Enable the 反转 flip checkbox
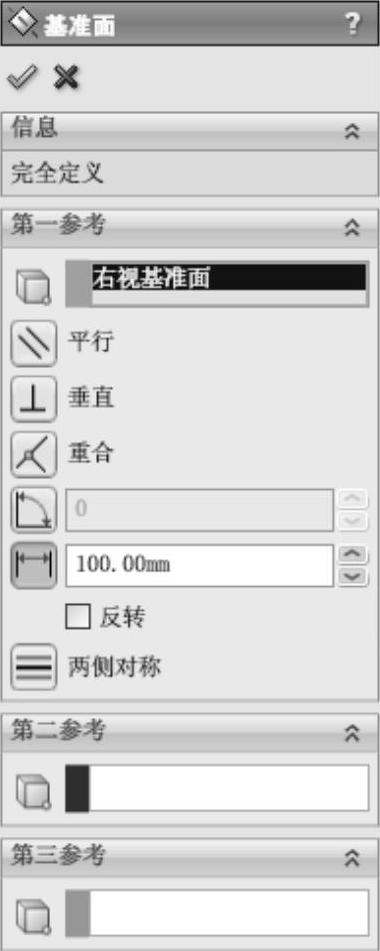 tap(78, 617)
